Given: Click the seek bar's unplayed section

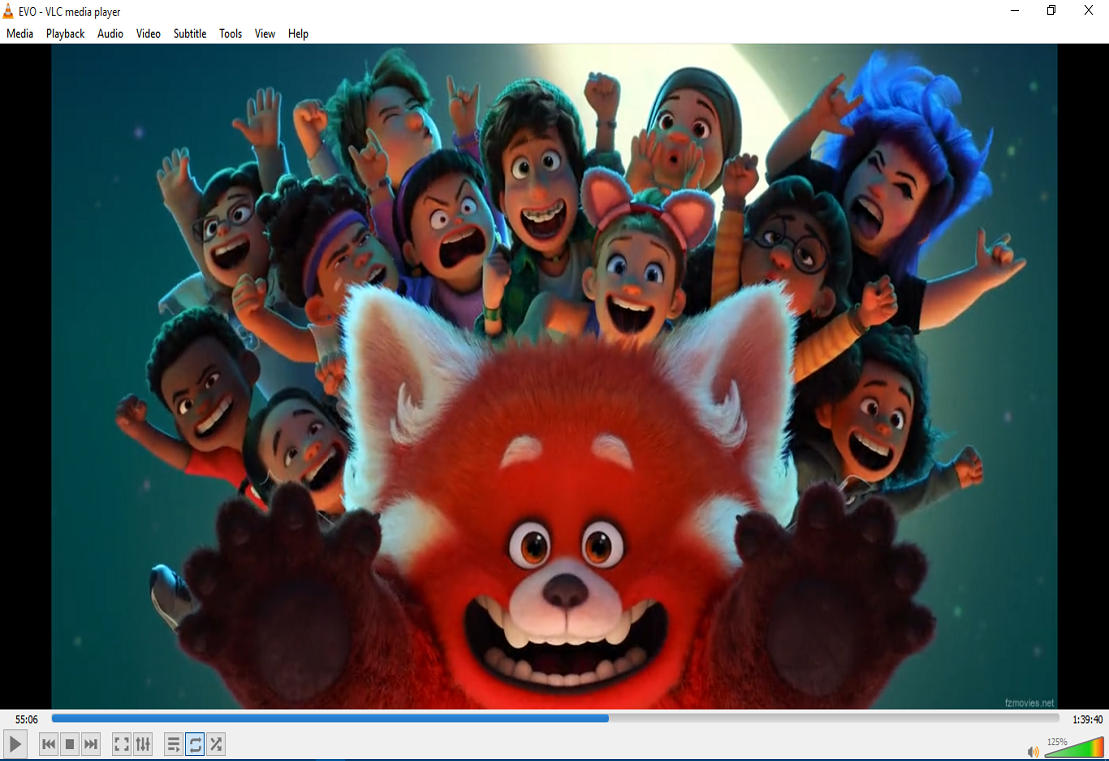Looking at the screenshot, I should pos(830,718).
